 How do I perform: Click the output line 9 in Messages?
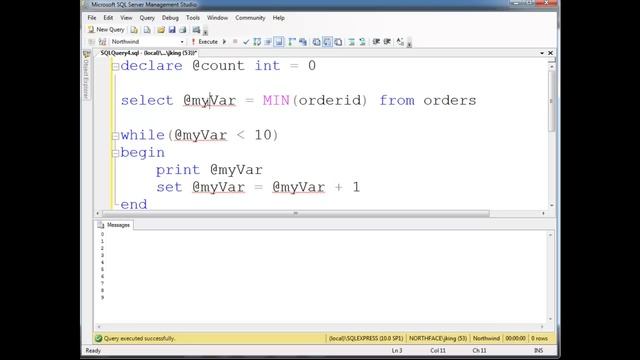pos(102,298)
